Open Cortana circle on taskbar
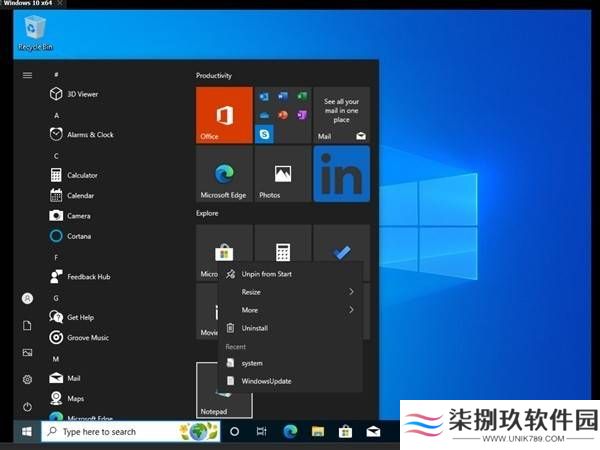This screenshot has width=600, height=450. pos(235,432)
